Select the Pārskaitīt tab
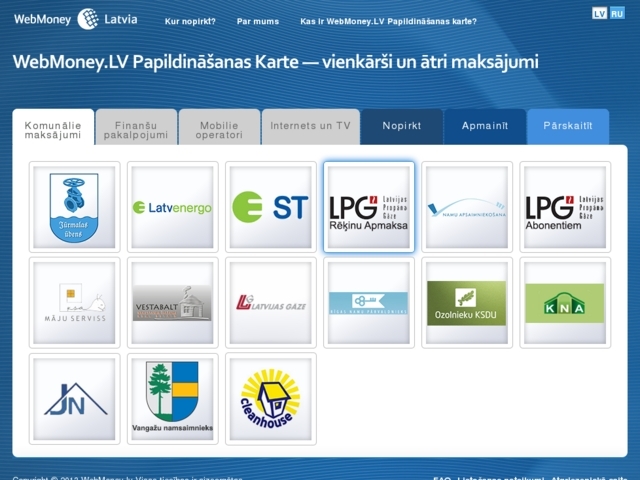This screenshot has width=640, height=480. [x=568, y=127]
